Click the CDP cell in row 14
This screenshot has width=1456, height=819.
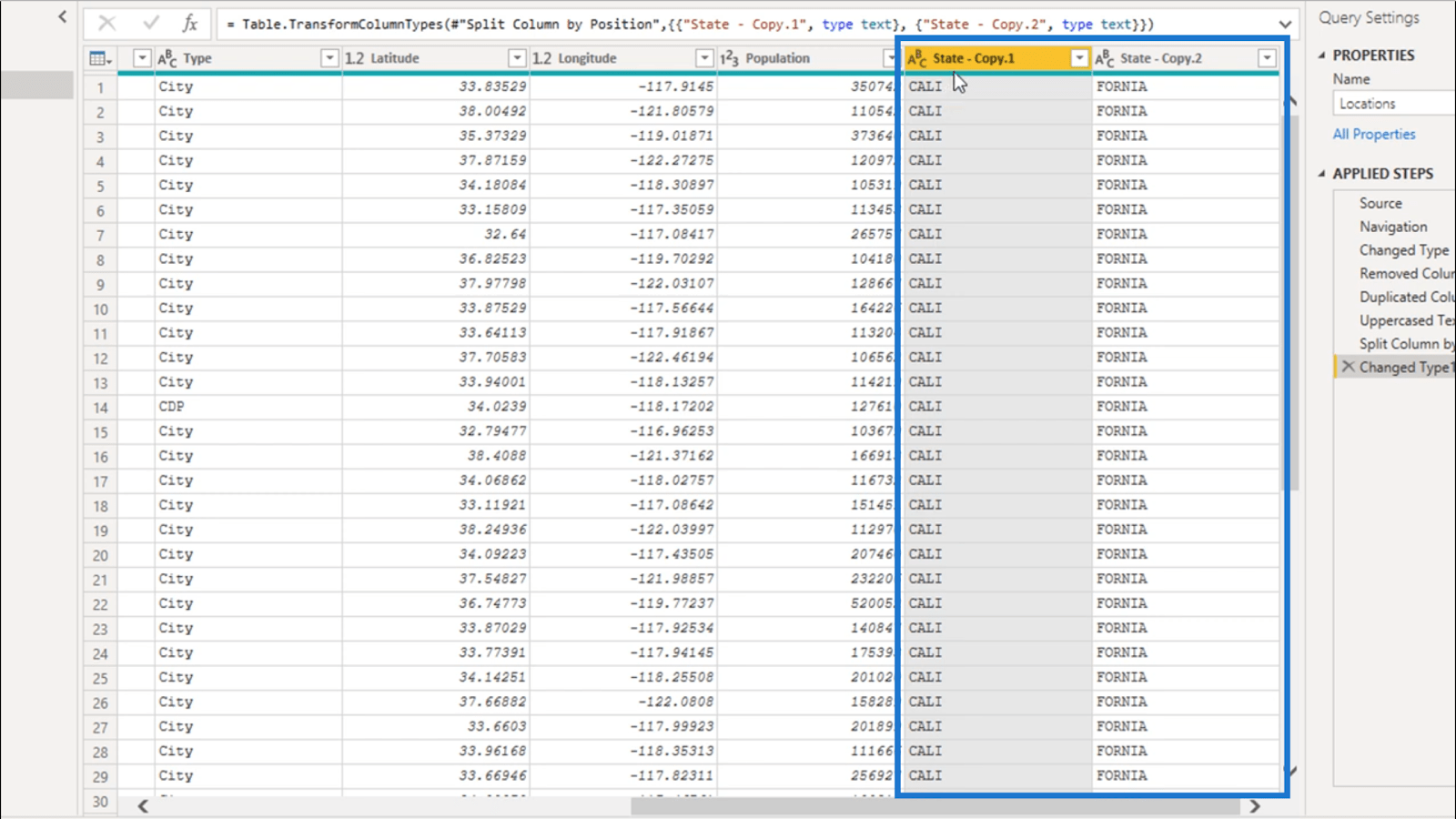[248, 407]
